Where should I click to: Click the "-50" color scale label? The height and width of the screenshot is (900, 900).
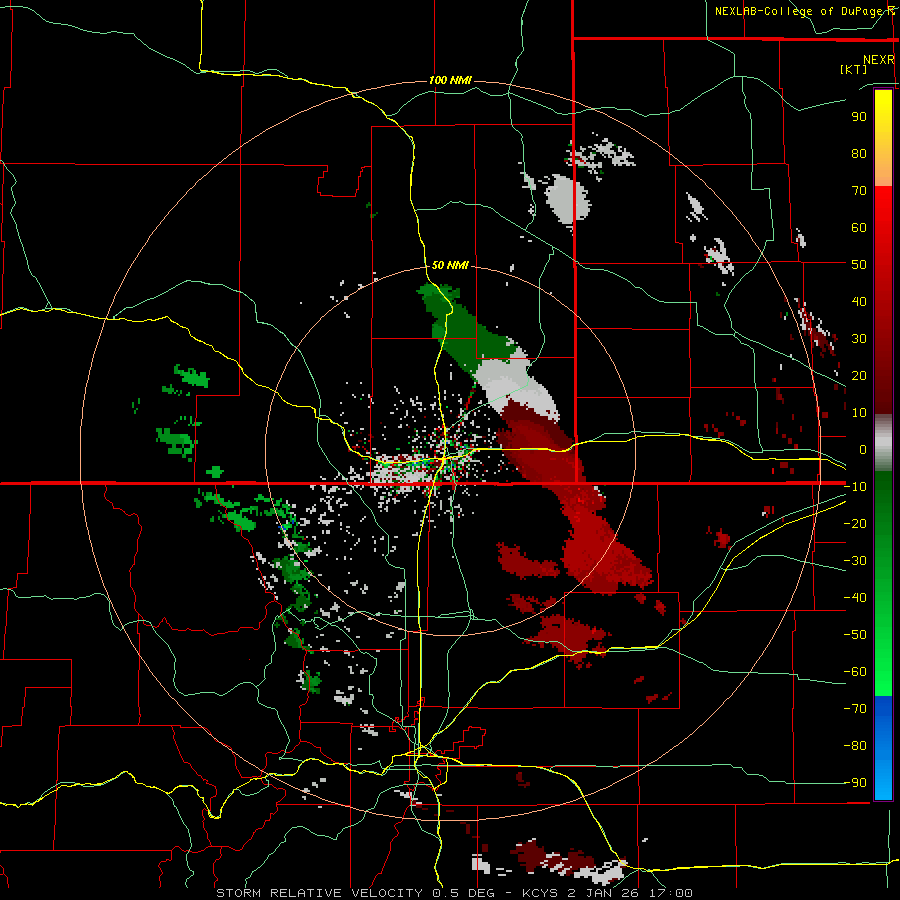coord(856,635)
